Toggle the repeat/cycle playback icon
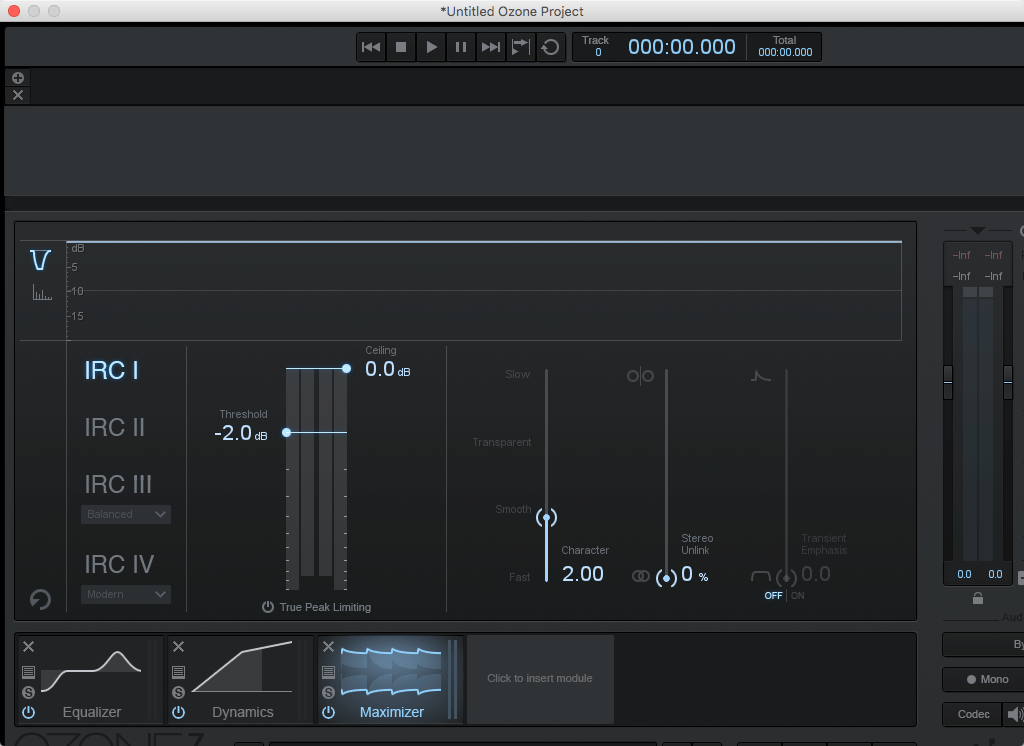The height and width of the screenshot is (746, 1024). 551,47
